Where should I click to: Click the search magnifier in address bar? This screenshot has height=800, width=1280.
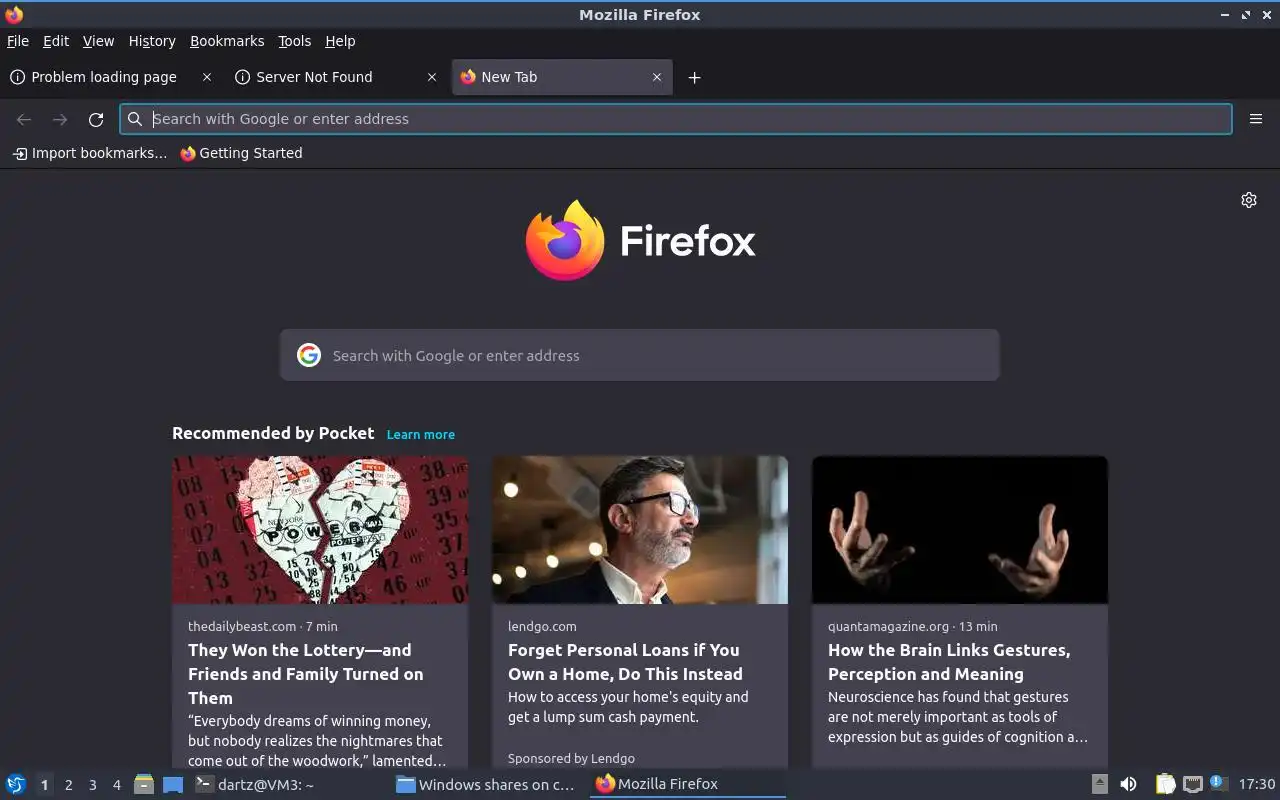pyautogui.click(x=135, y=119)
